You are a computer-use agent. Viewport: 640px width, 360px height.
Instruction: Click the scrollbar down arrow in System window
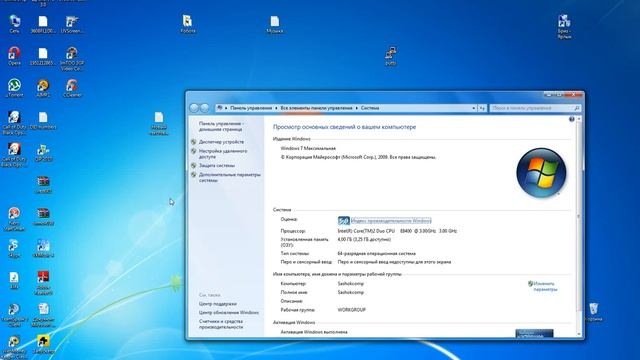(x=578, y=334)
